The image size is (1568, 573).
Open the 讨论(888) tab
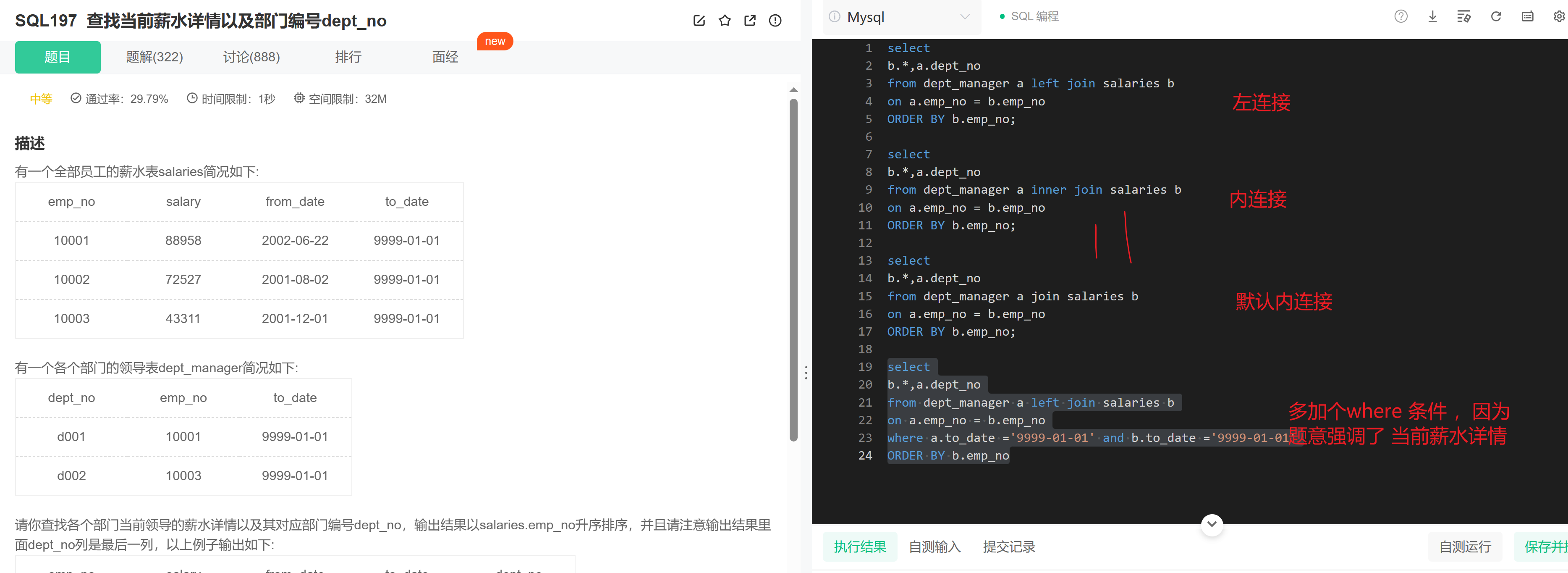tap(251, 57)
